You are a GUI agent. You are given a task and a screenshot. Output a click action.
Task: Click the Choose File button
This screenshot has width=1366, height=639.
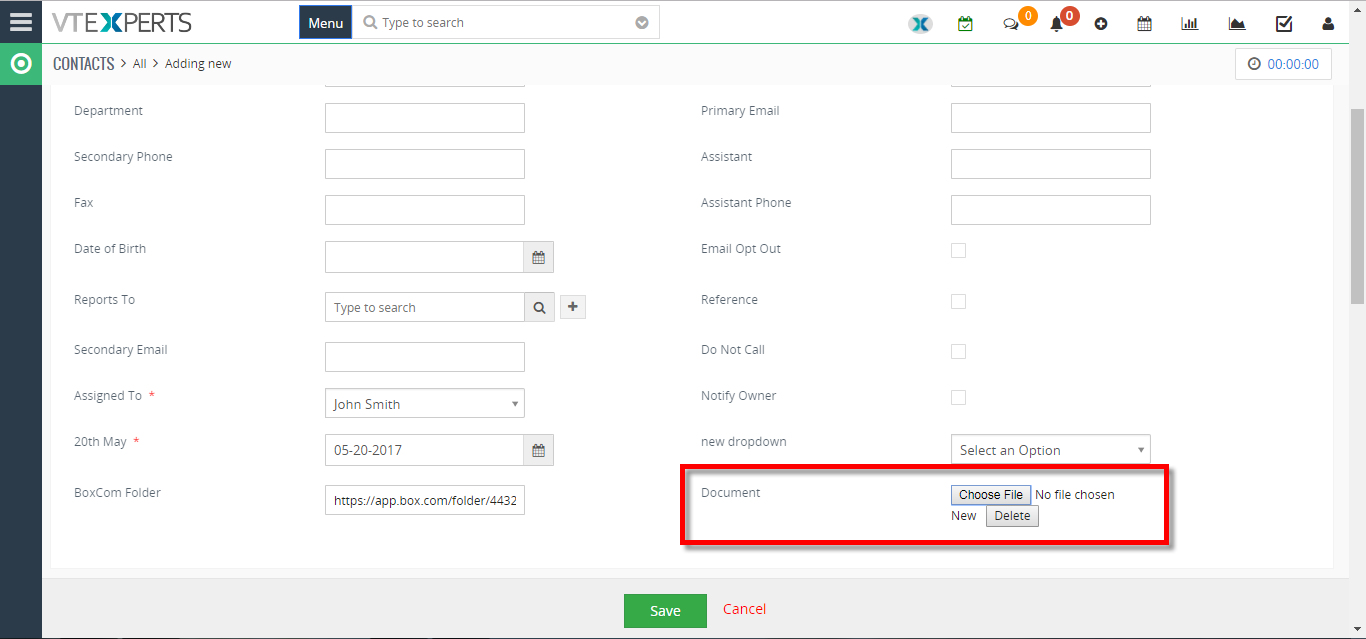click(x=991, y=495)
